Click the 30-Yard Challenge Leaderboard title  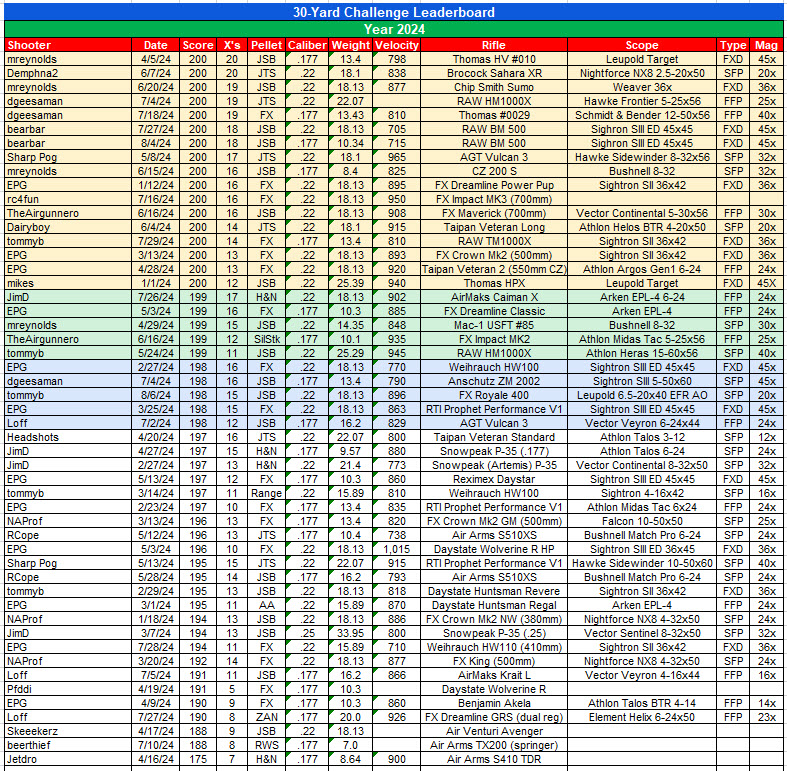pos(394,12)
